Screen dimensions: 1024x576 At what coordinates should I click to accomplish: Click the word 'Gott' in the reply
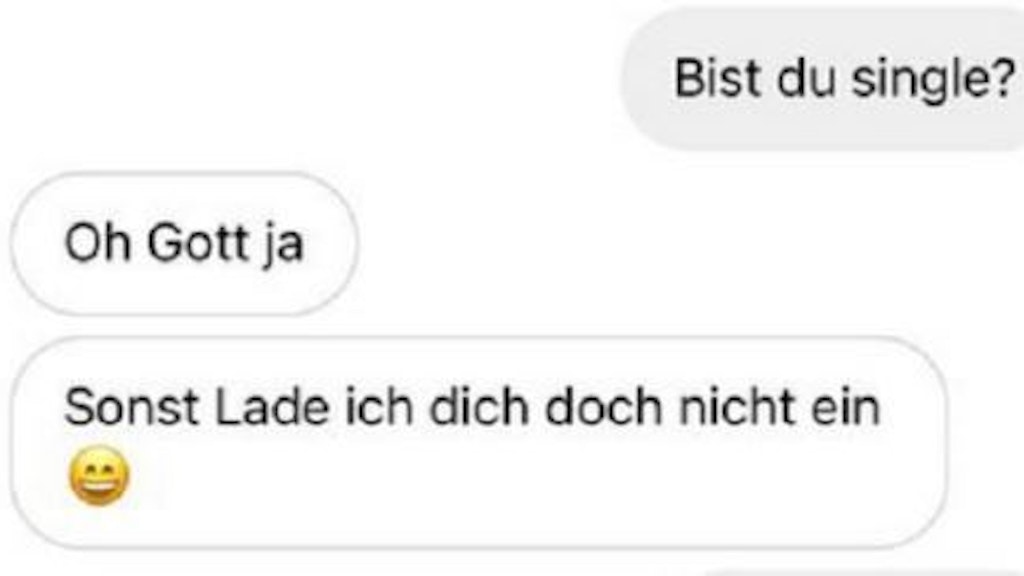click(x=199, y=243)
